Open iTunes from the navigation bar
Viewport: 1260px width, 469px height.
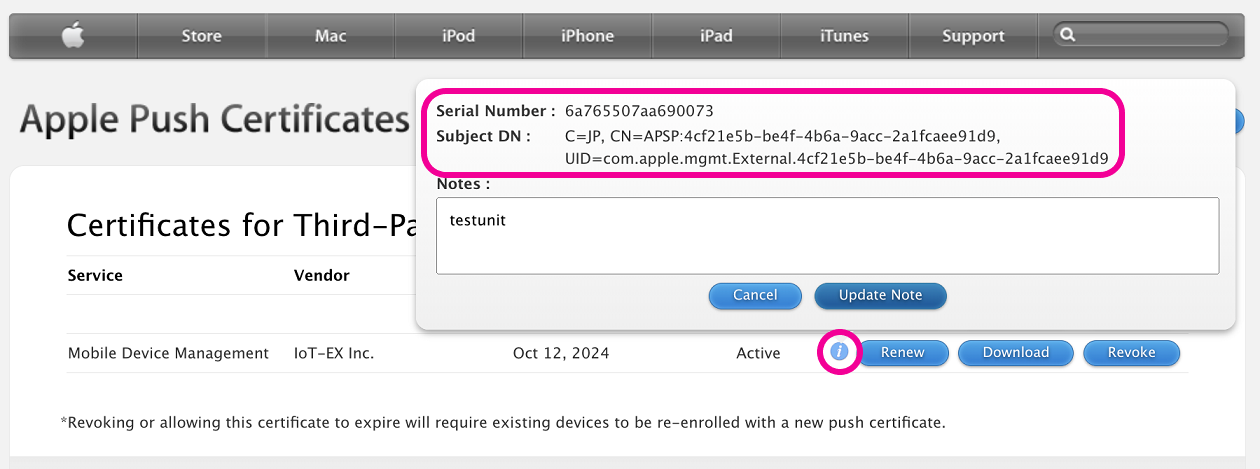[x=844, y=36]
